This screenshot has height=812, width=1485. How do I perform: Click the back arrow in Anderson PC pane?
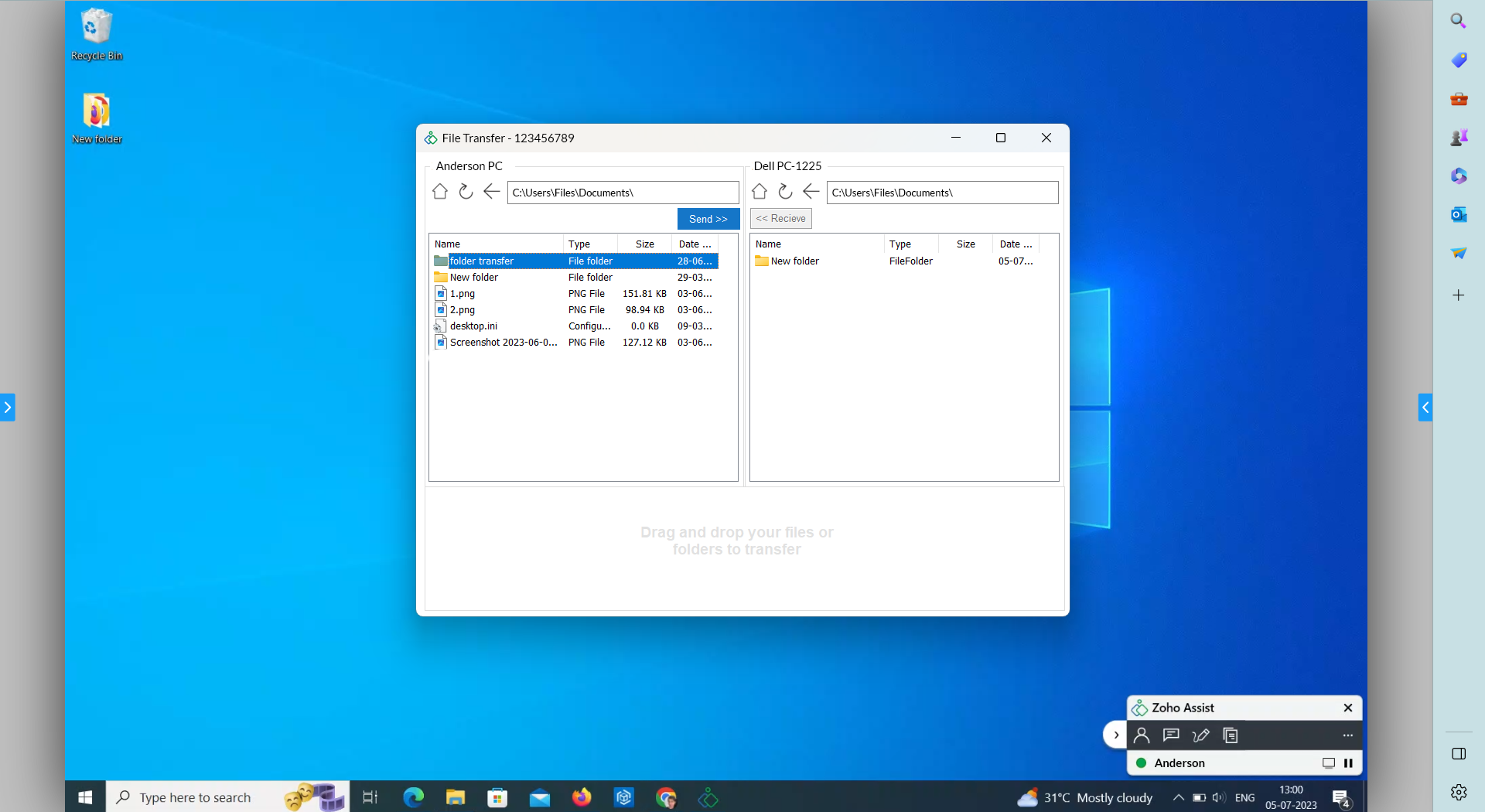click(x=491, y=192)
